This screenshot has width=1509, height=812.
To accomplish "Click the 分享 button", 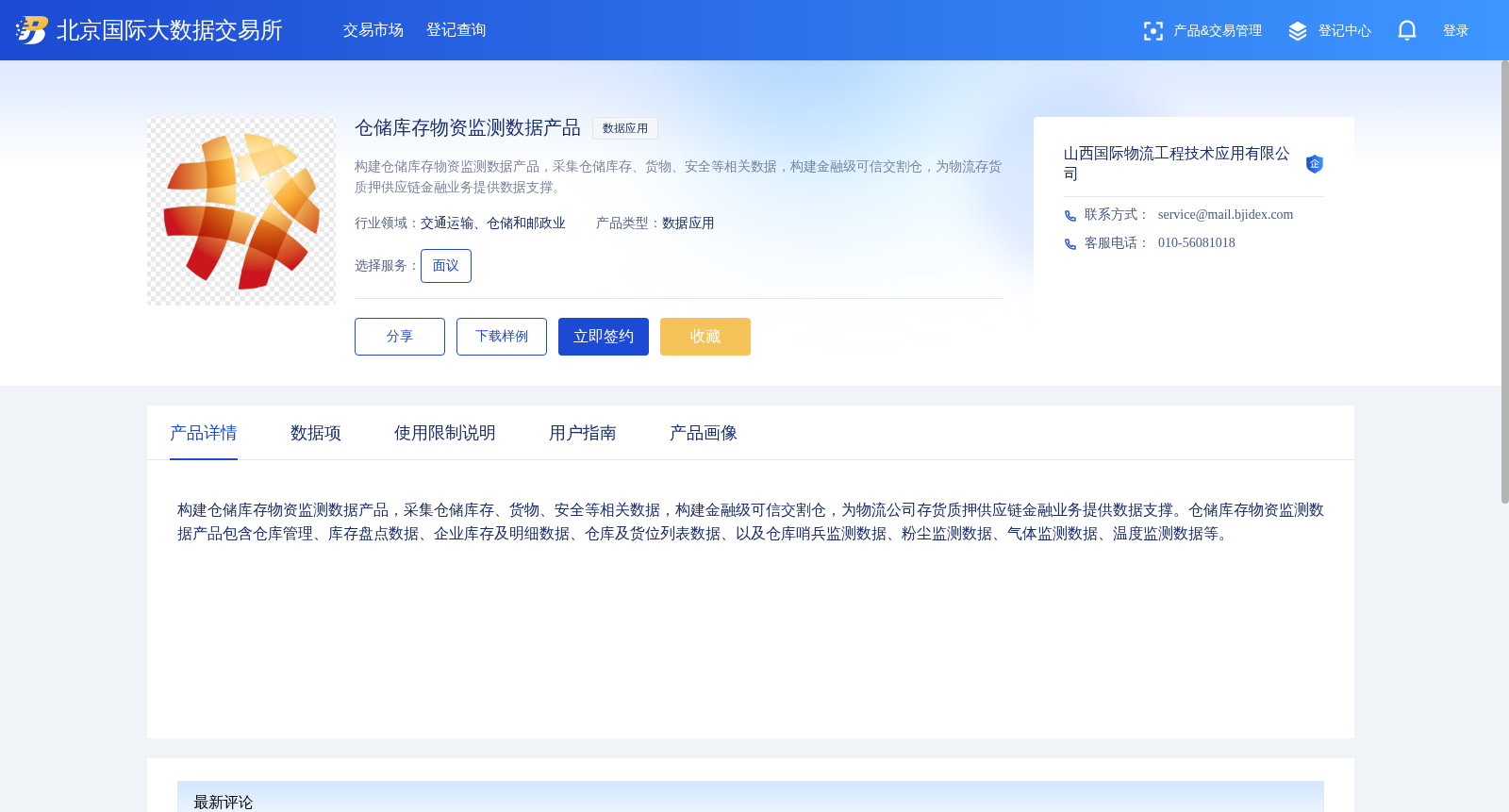I will point(400,337).
